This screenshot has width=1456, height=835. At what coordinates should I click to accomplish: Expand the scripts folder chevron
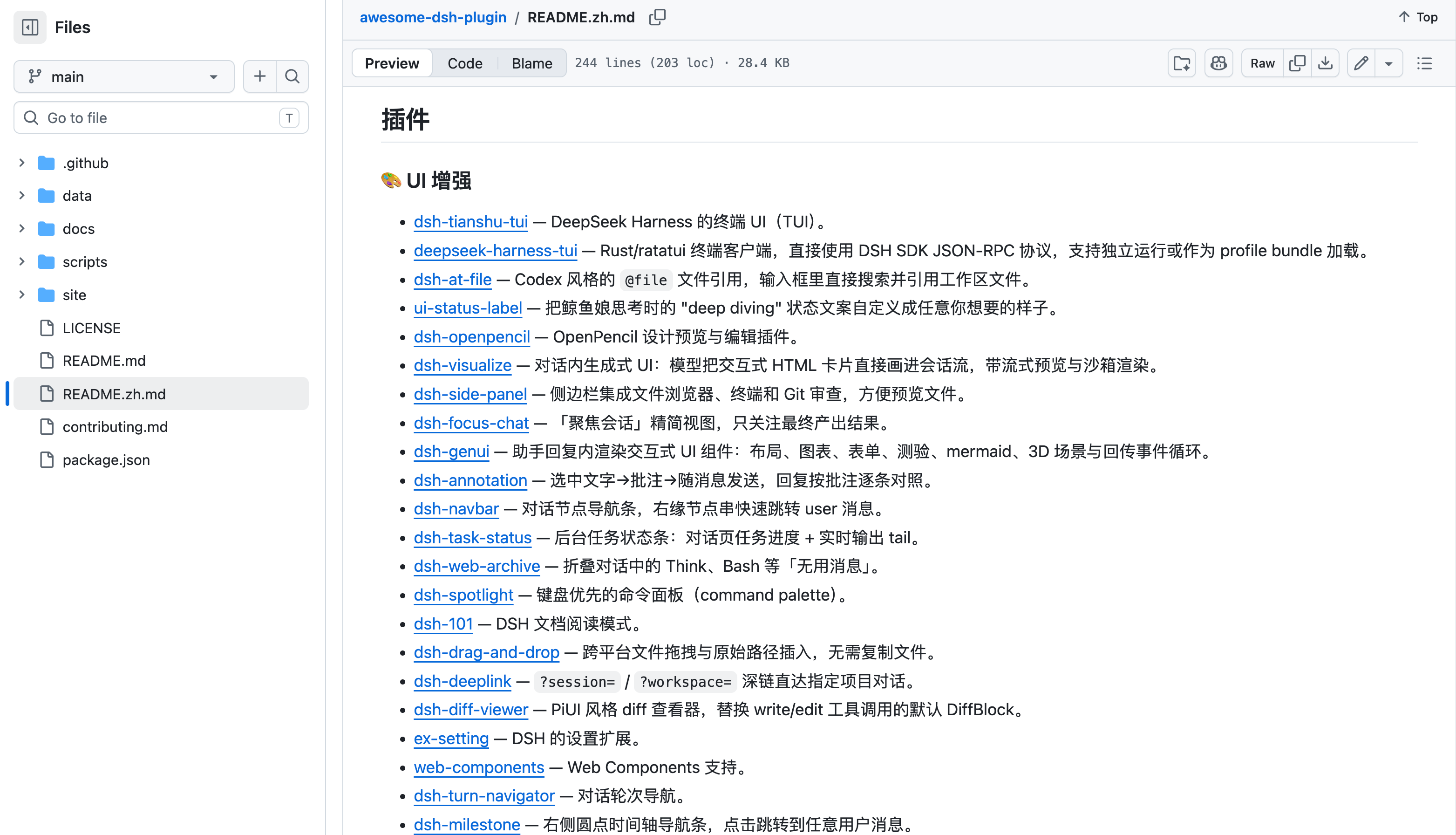(22, 262)
